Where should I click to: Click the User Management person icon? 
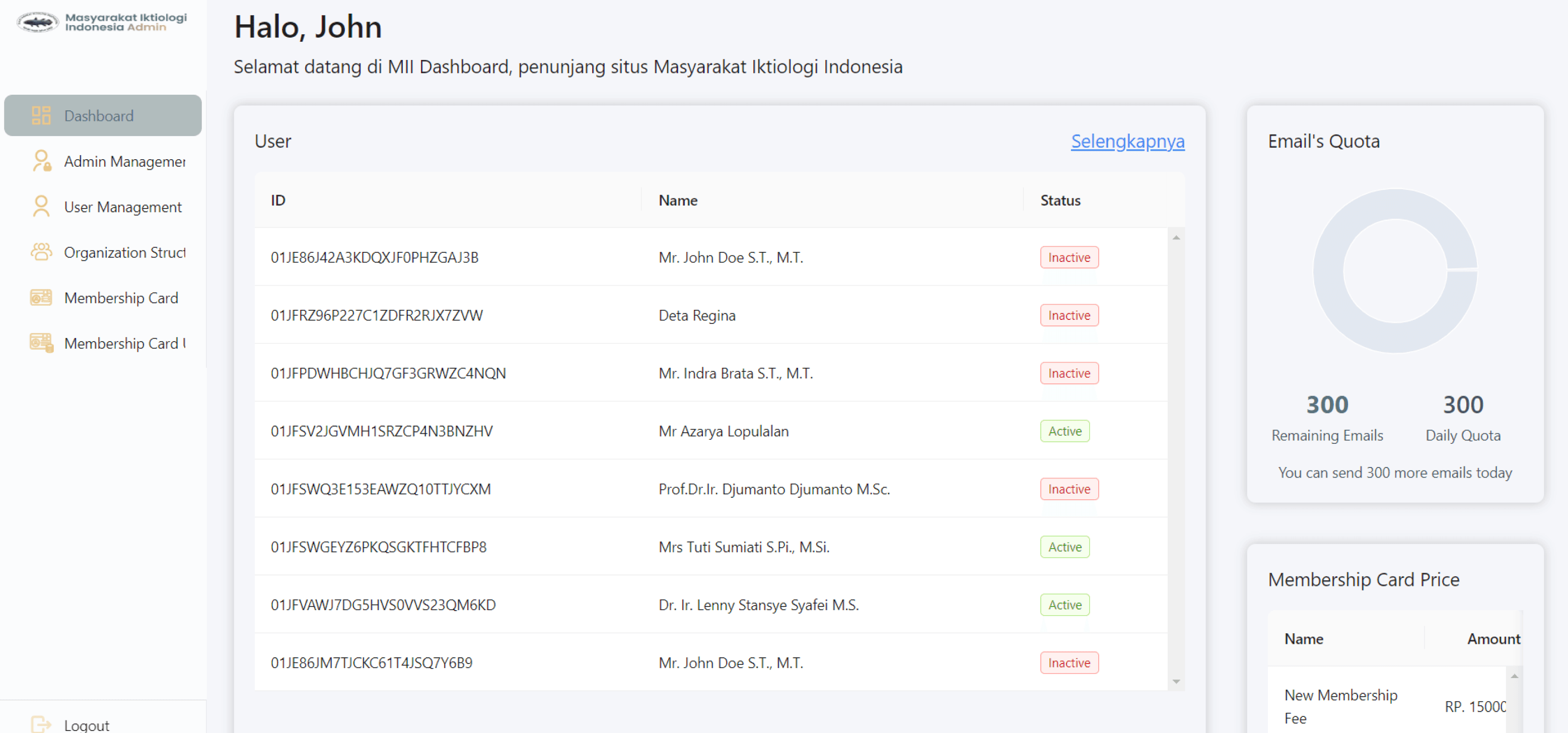(x=41, y=207)
